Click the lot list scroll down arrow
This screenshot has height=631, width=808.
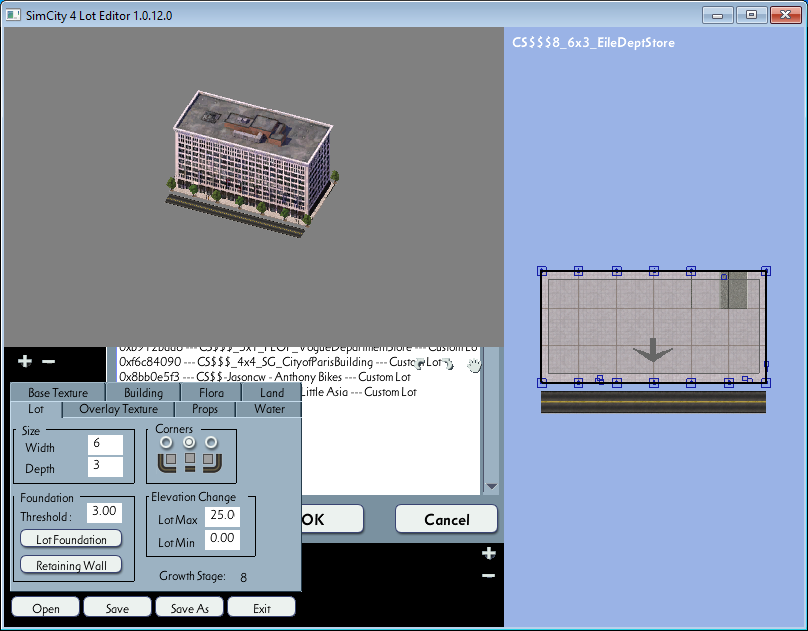[x=492, y=487]
